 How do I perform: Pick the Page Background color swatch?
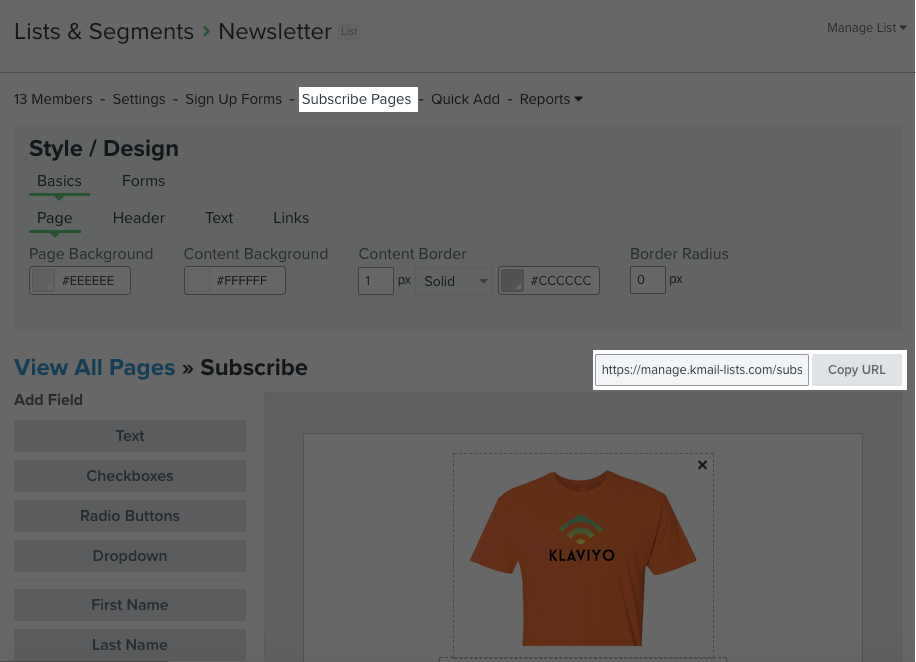(x=43, y=281)
